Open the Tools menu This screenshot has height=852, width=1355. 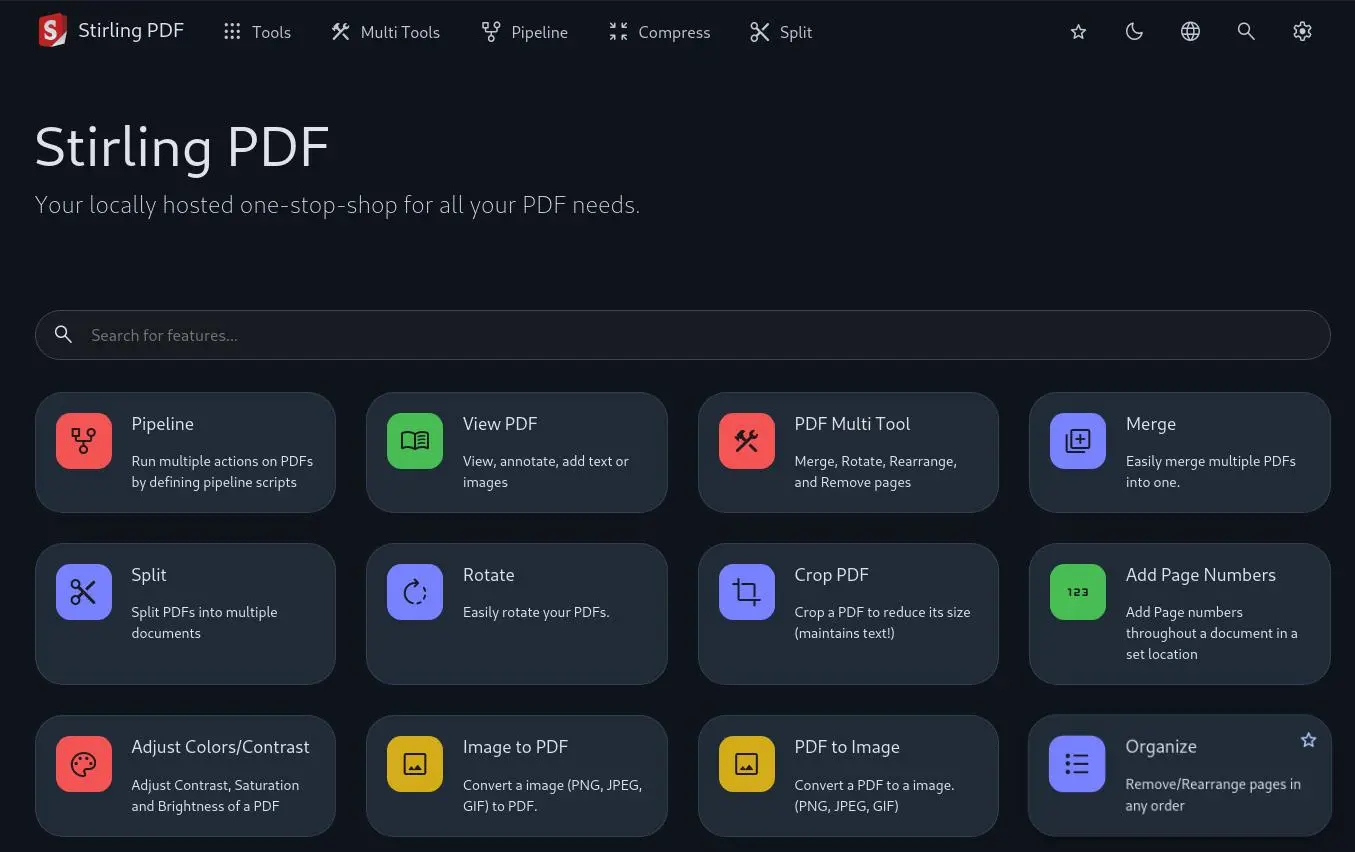pos(257,32)
